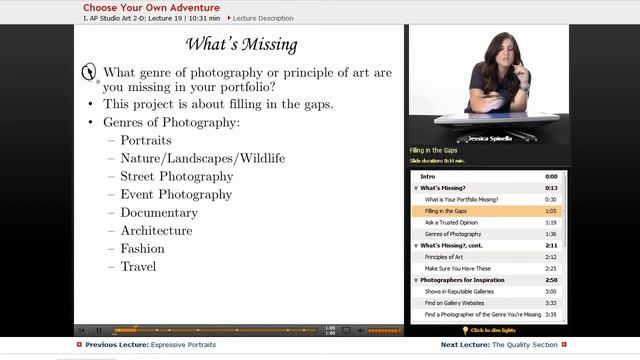Expand the Lecture Description arrow

click(x=229, y=18)
